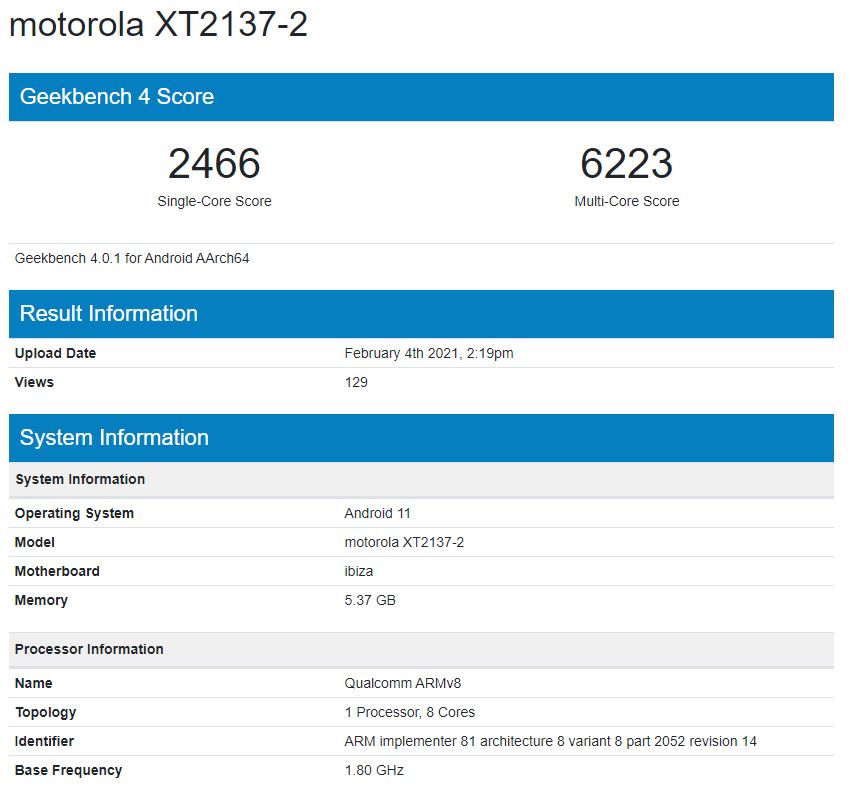850x799 pixels.
Task: Click the ibiza motherboard value
Action: point(358,571)
